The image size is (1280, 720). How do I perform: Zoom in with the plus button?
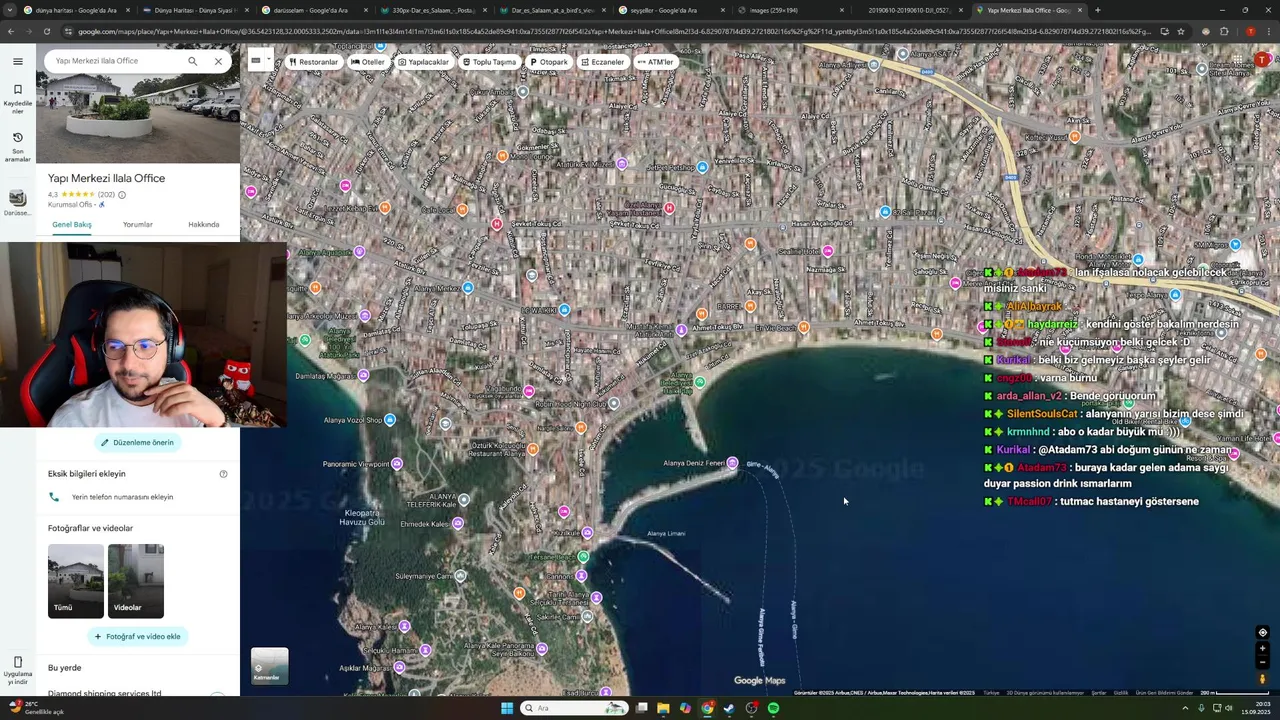point(1262,648)
